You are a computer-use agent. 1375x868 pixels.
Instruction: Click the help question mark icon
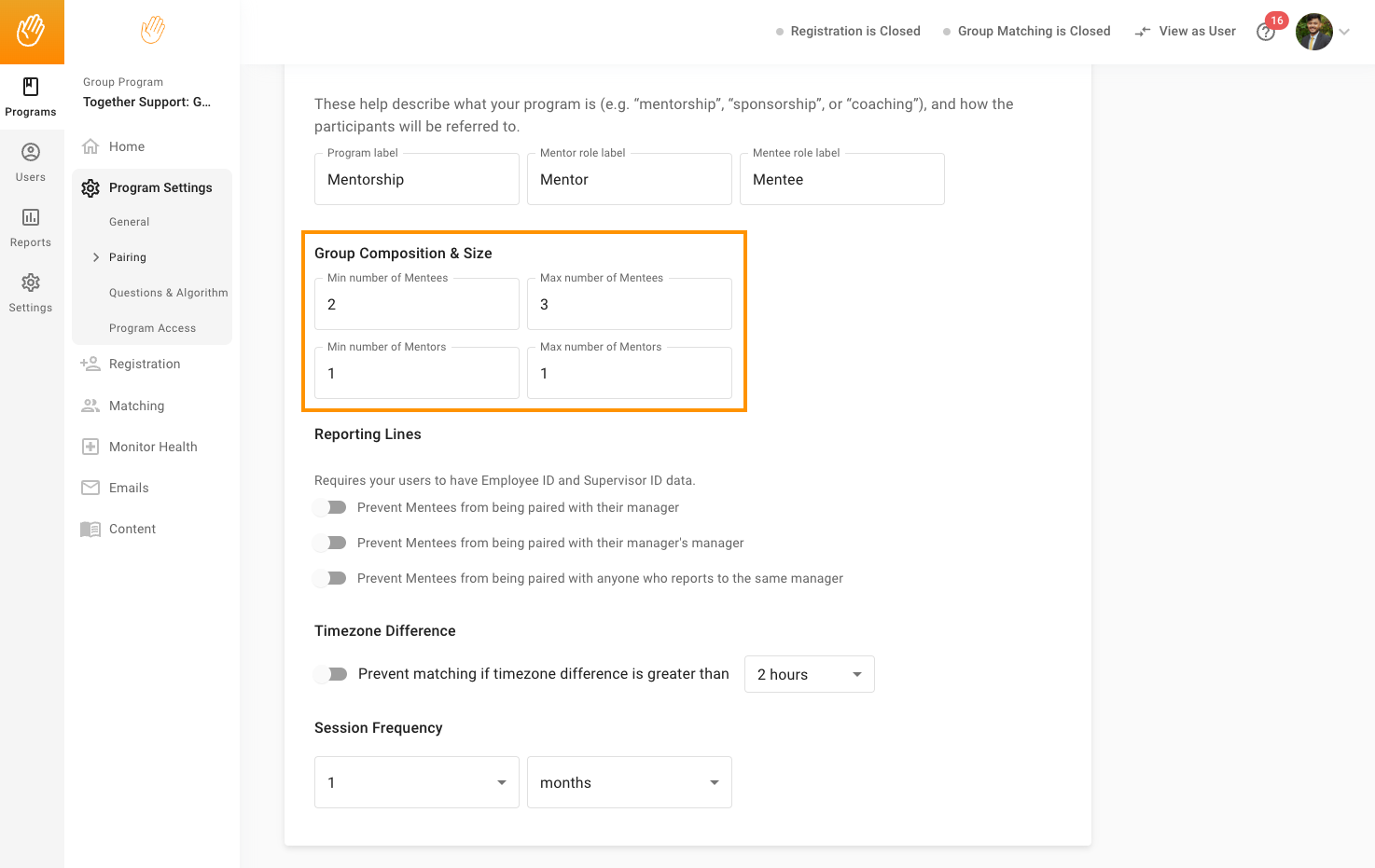[1266, 33]
